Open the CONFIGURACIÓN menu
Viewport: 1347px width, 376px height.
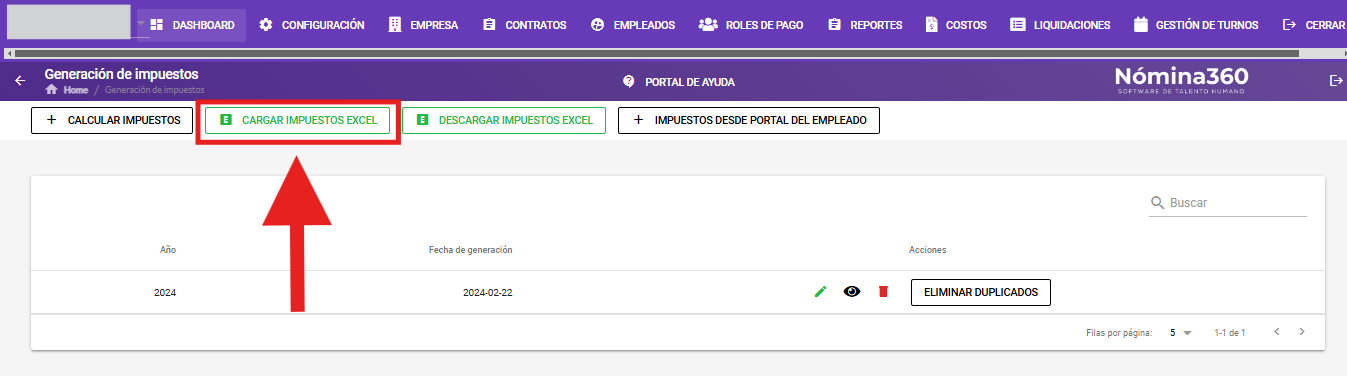(311, 25)
